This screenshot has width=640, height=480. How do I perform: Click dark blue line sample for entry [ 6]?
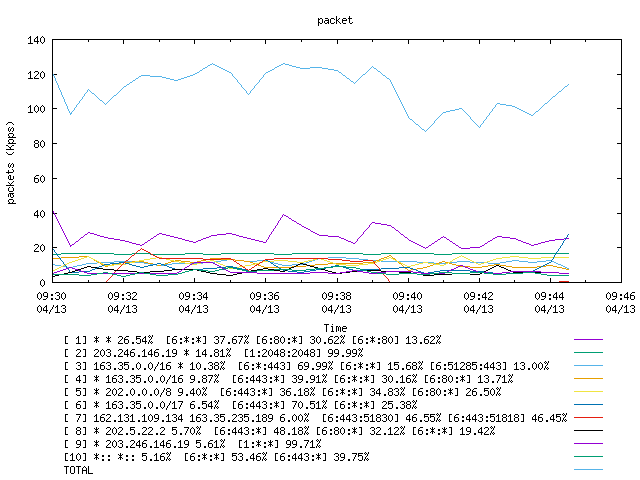pos(588,404)
